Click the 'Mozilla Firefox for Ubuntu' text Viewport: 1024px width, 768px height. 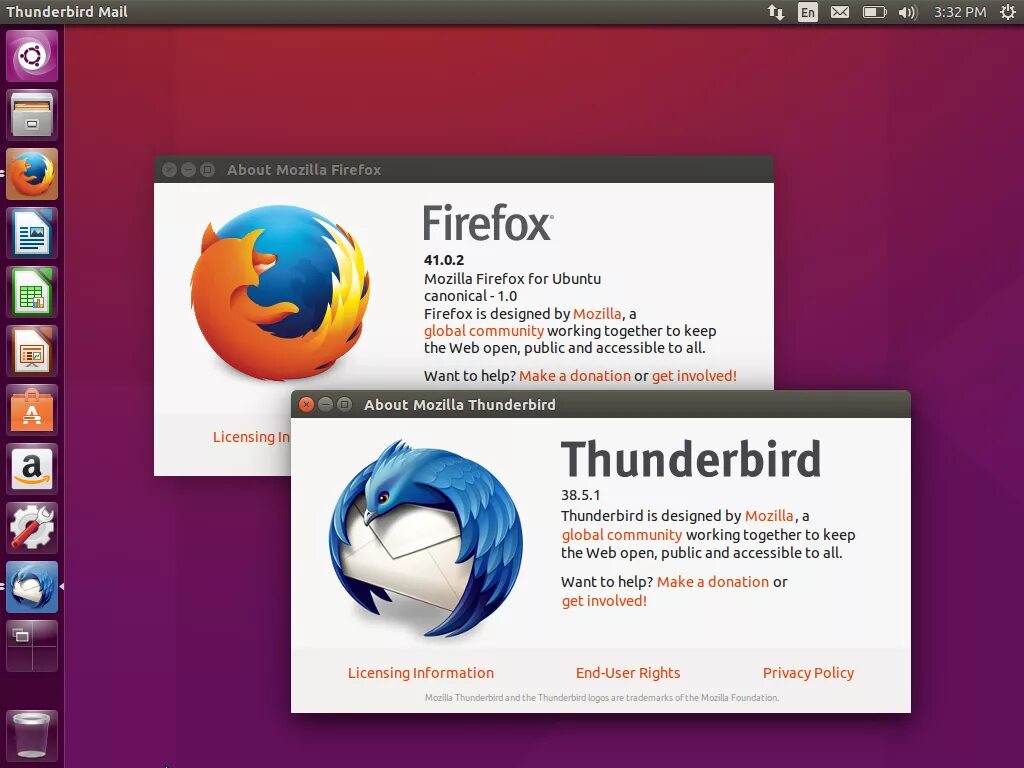tap(513, 279)
